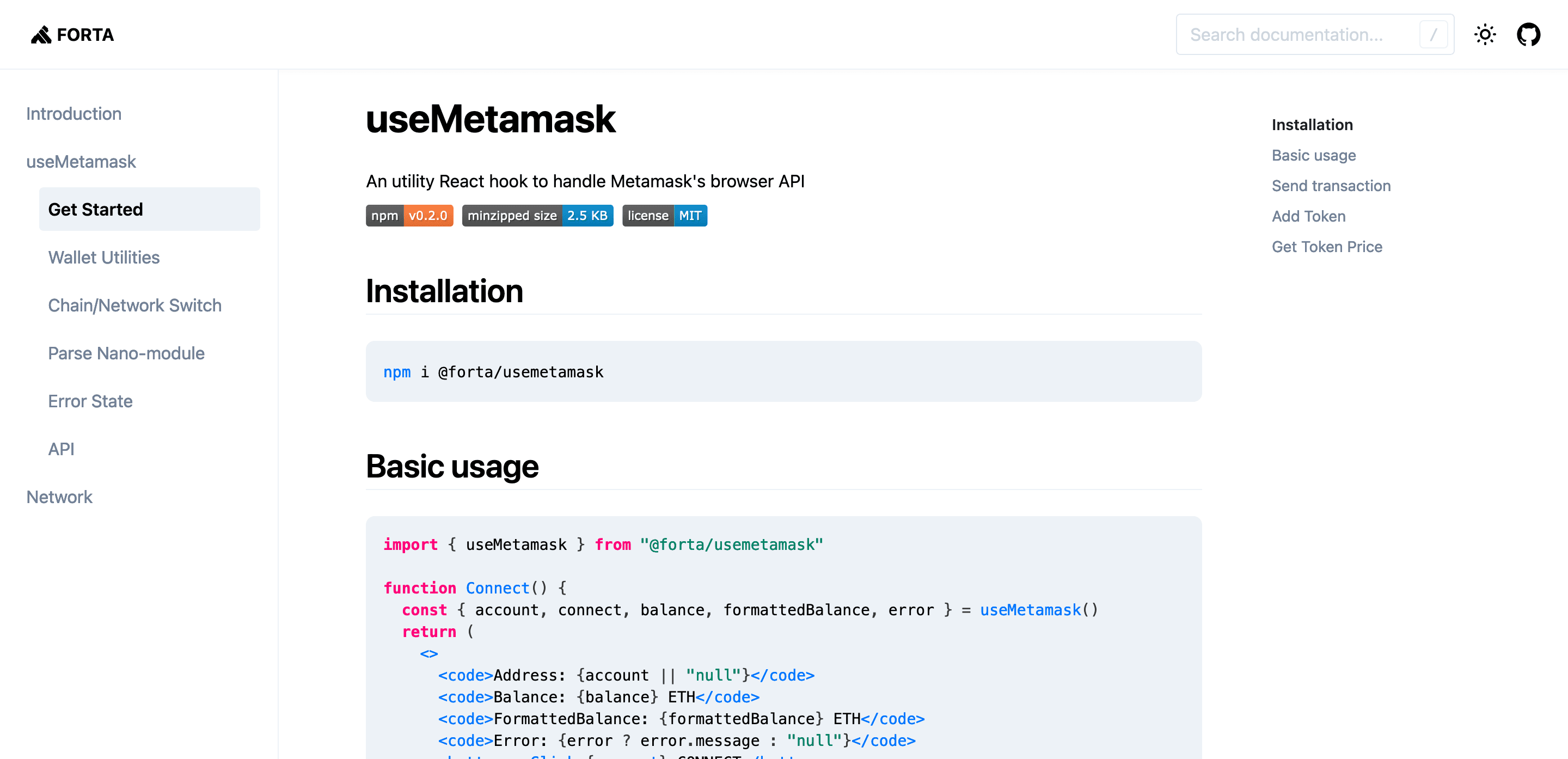The width and height of the screenshot is (1568, 759).
Task: Jump to Send transaction section
Action: [x=1331, y=186]
